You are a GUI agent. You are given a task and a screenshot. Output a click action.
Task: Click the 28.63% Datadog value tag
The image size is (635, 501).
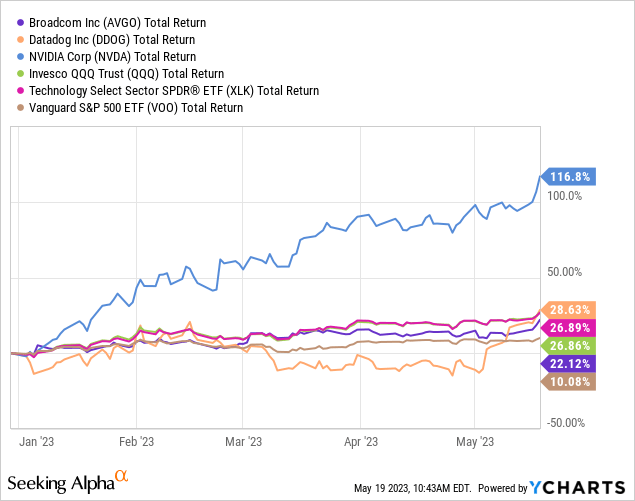coord(568,310)
